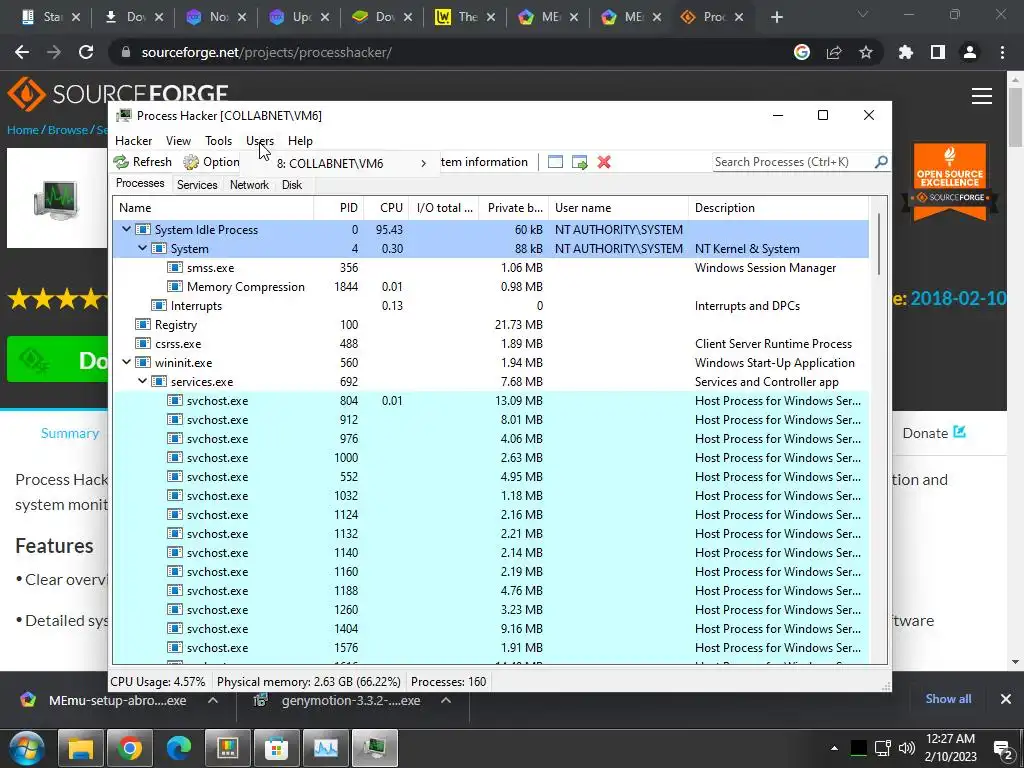The image size is (1024, 768).
Task: Click the Refresh toolbar icon in Process Hacker
Action: pos(121,162)
